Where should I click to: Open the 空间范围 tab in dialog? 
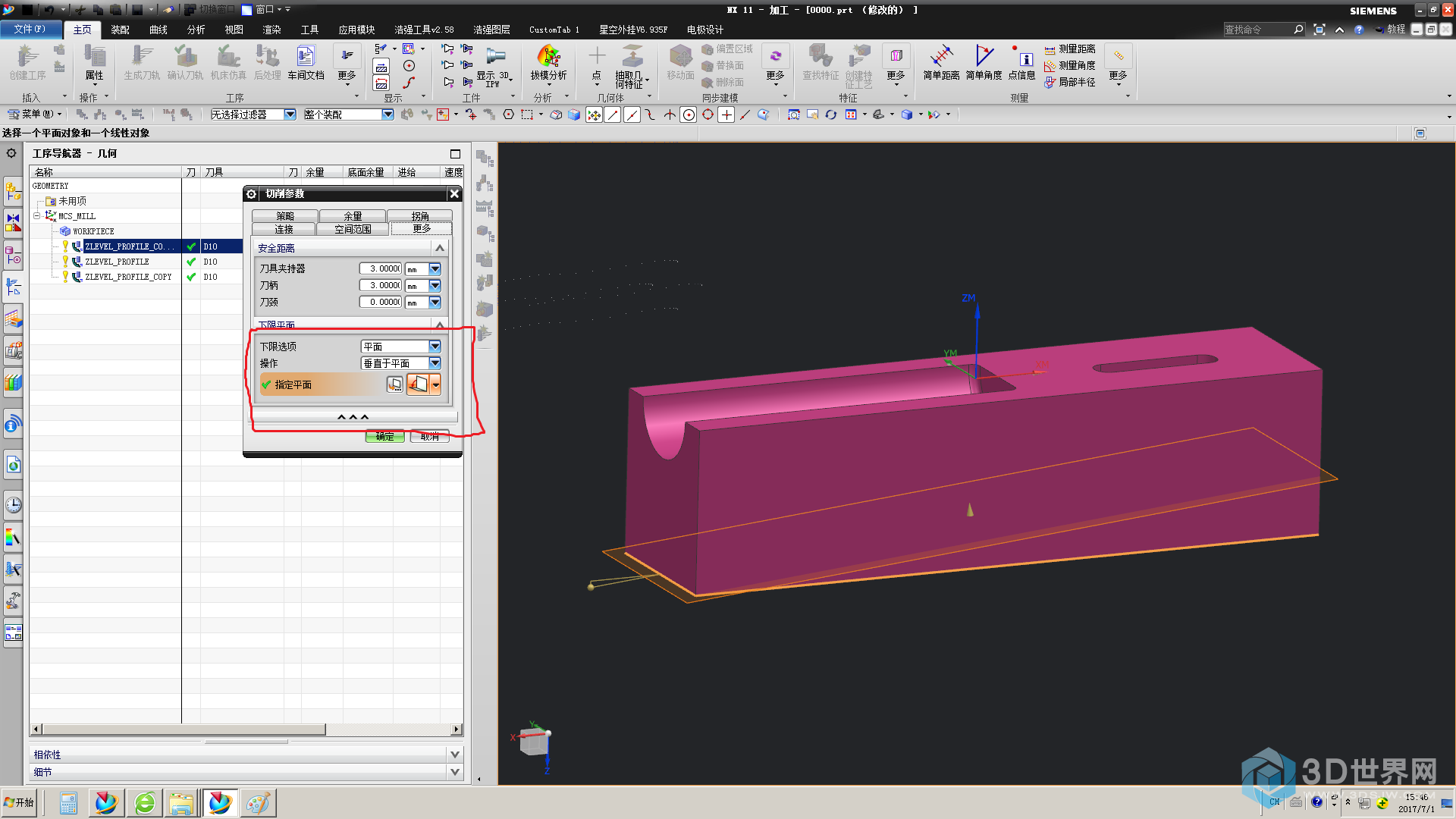[x=353, y=229]
